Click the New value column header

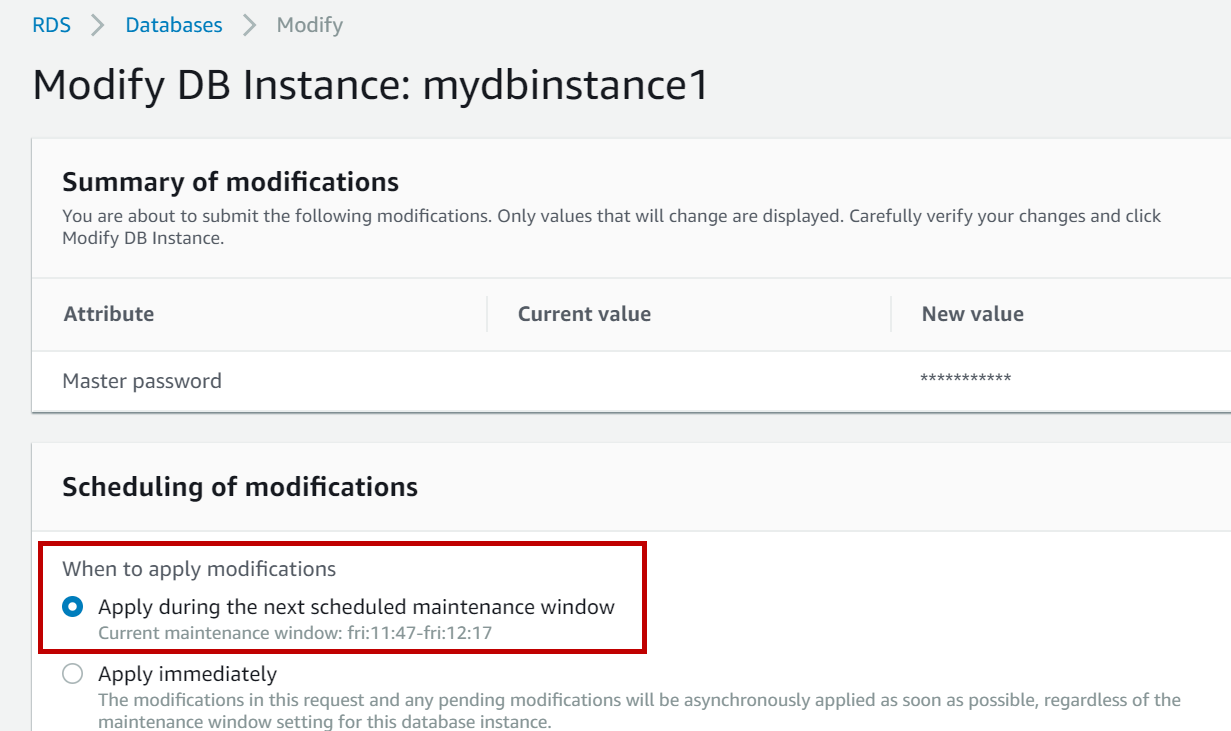[x=972, y=314]
